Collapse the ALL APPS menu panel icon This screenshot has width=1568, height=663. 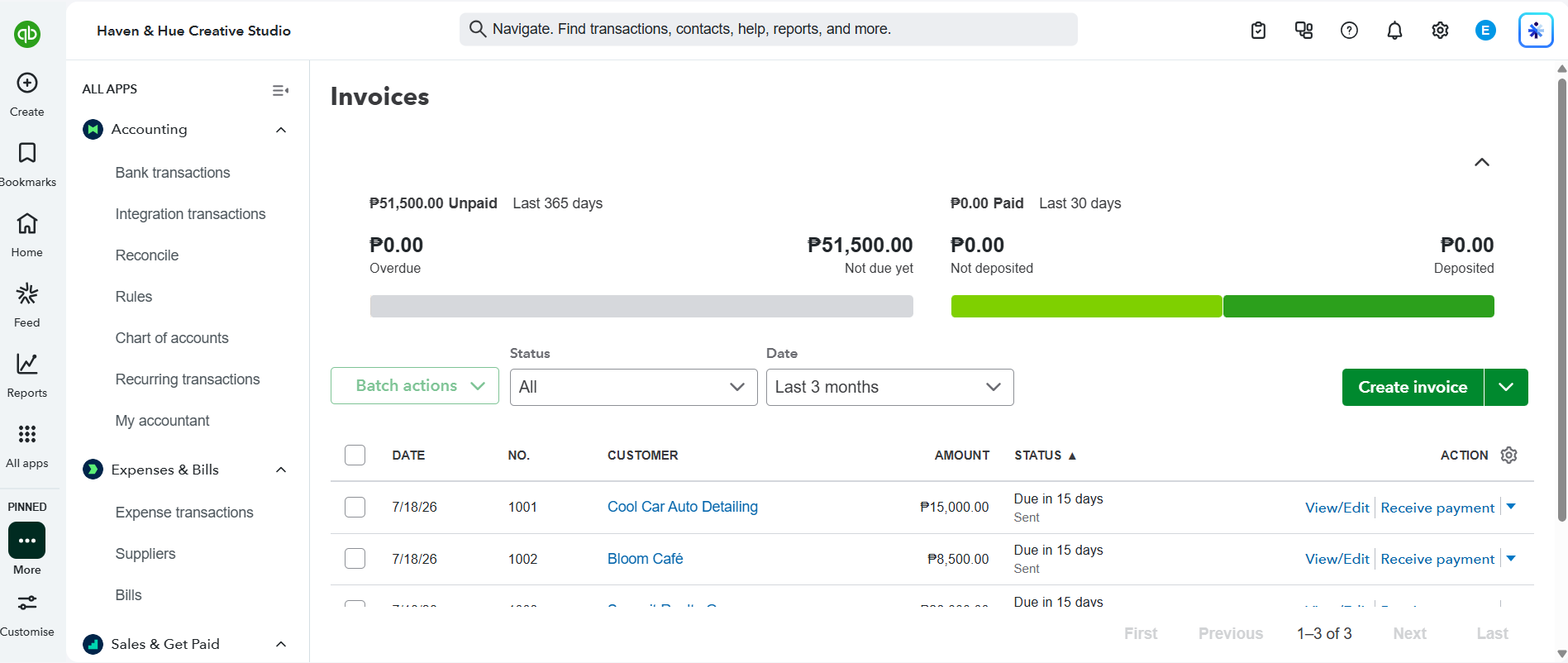281,90
